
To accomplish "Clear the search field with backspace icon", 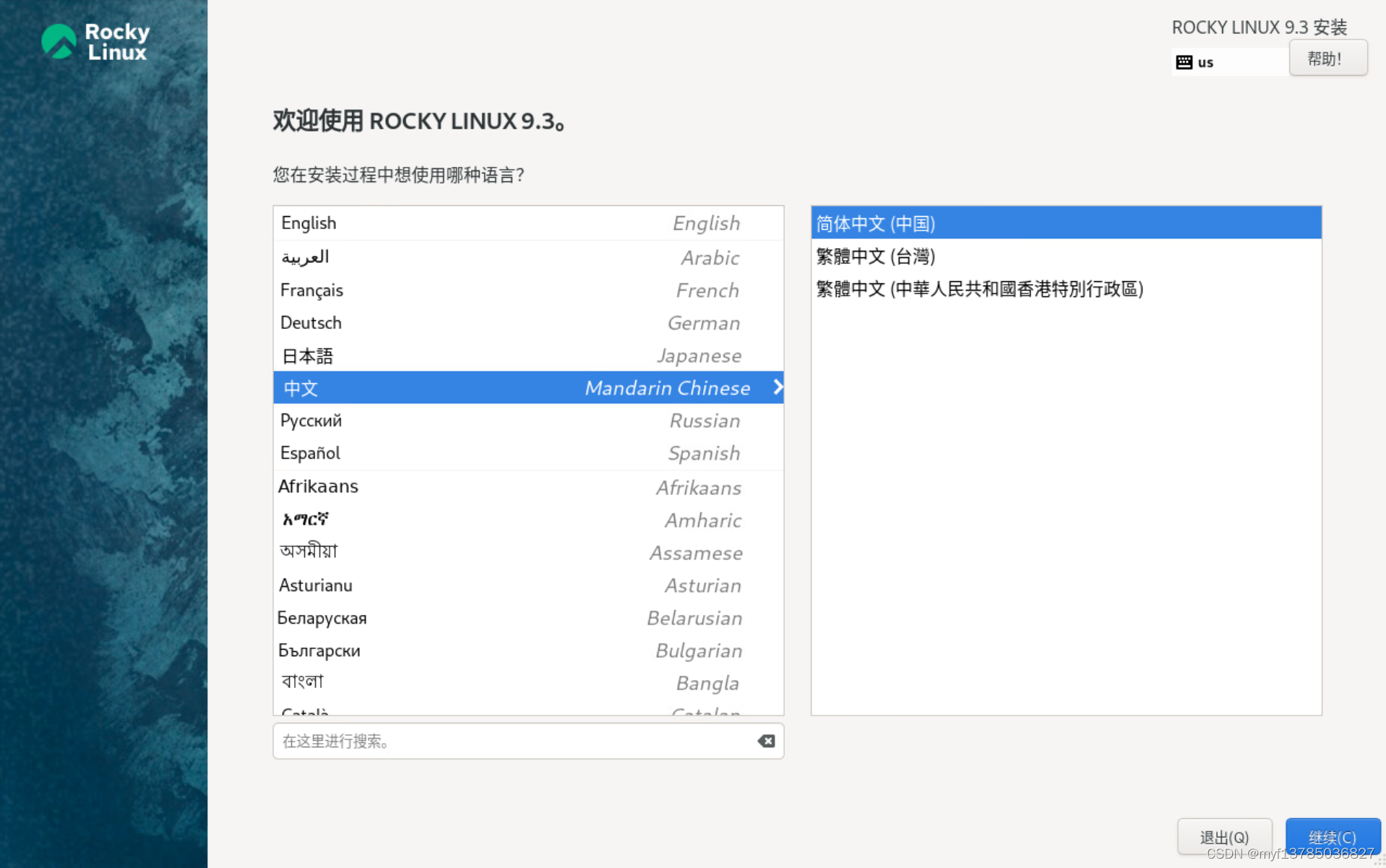I will 766,741.
